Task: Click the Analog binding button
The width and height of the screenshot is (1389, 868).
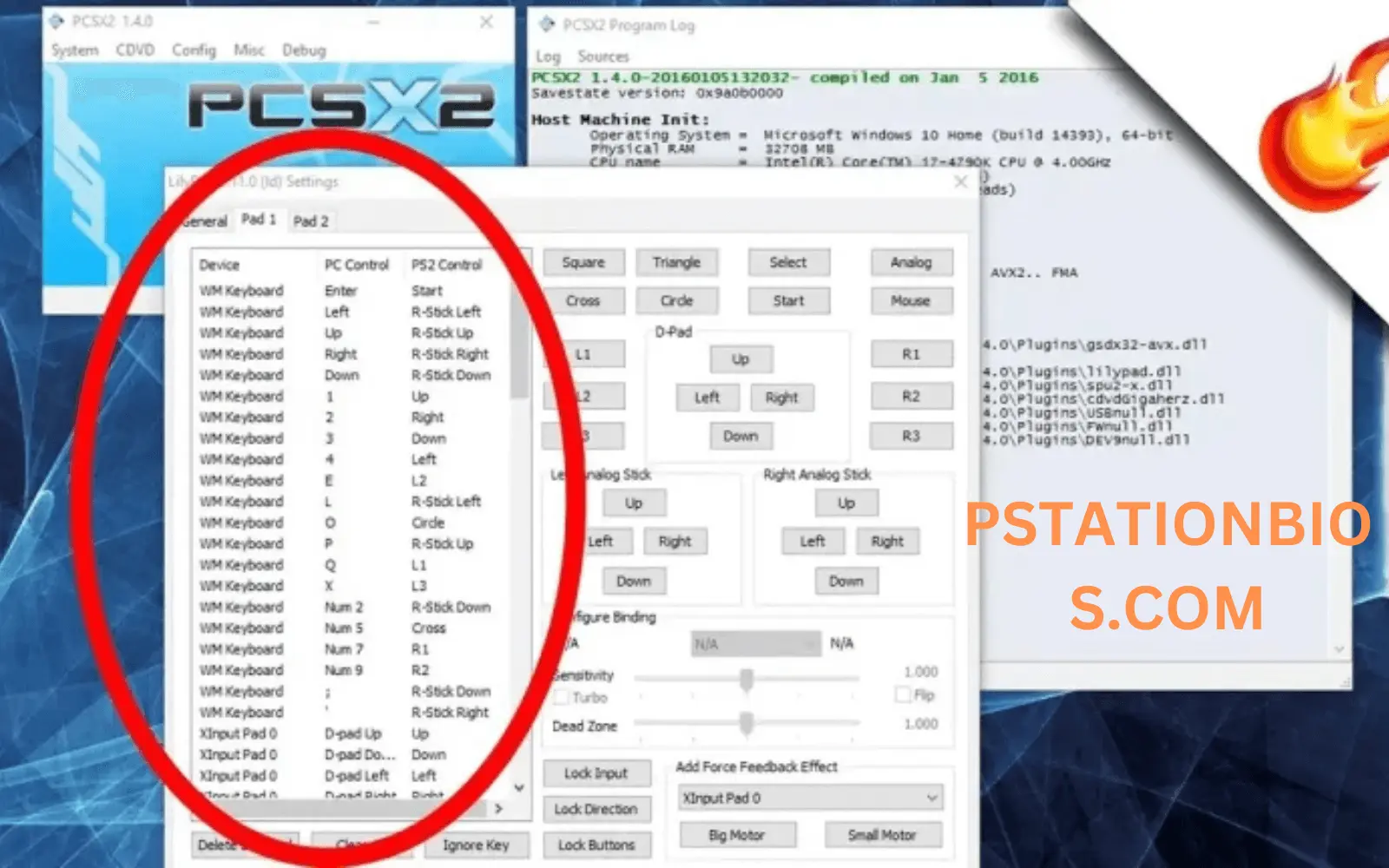Action: (x=912, y=262)
